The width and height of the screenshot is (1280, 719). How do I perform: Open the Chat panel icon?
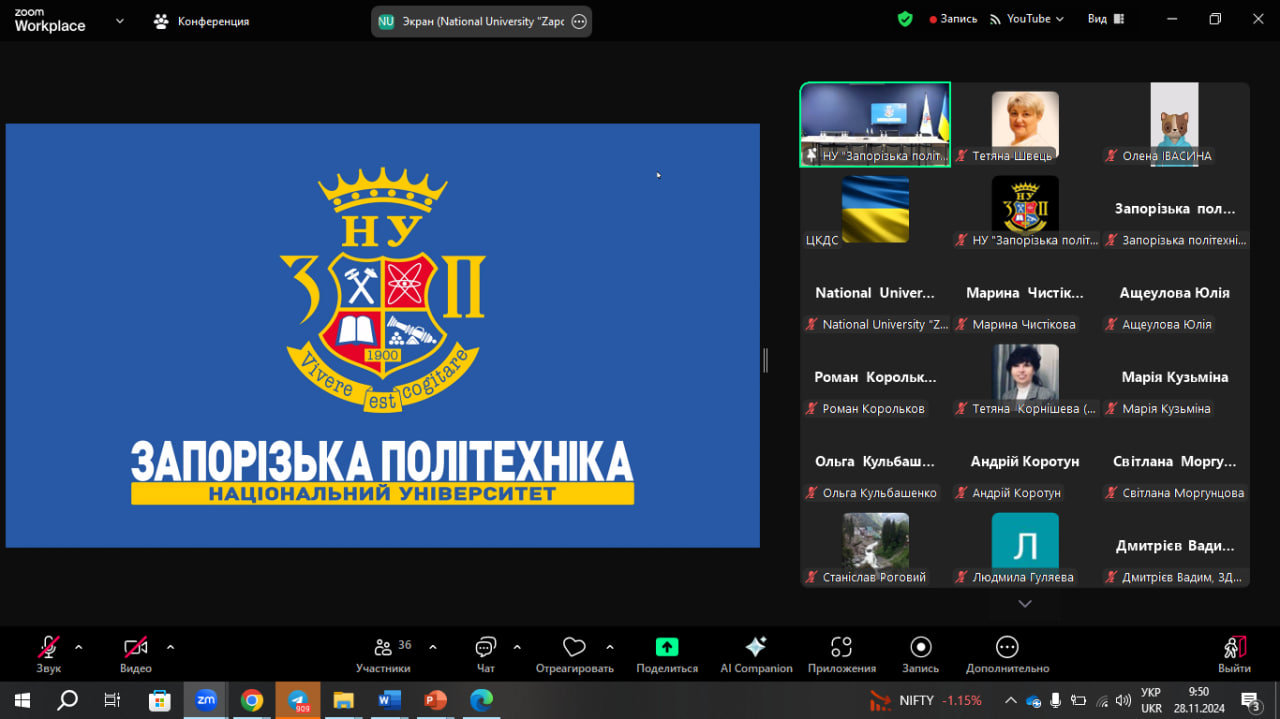(486, 647)
